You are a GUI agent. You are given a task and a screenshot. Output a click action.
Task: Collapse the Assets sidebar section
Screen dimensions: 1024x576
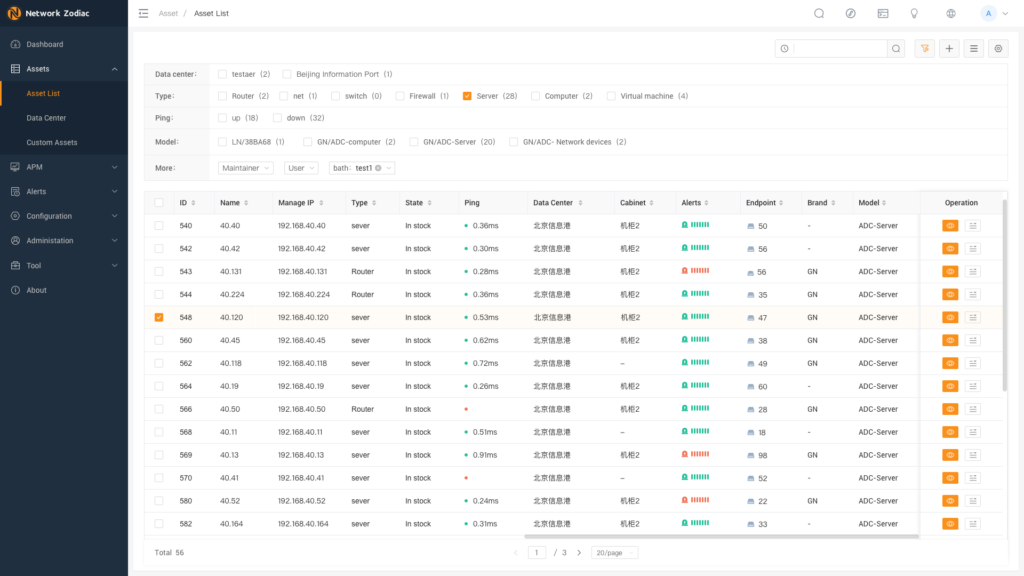[x=63, y=69]
